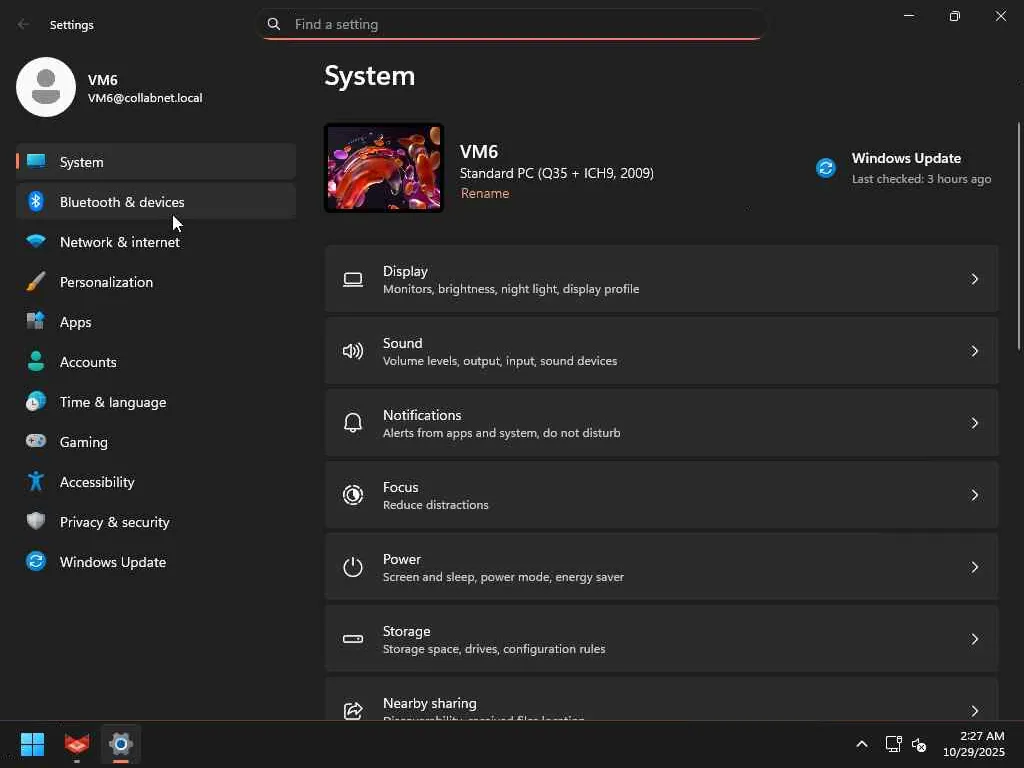
Task: Open the Storage row chevron
Action: click(975, 639)
